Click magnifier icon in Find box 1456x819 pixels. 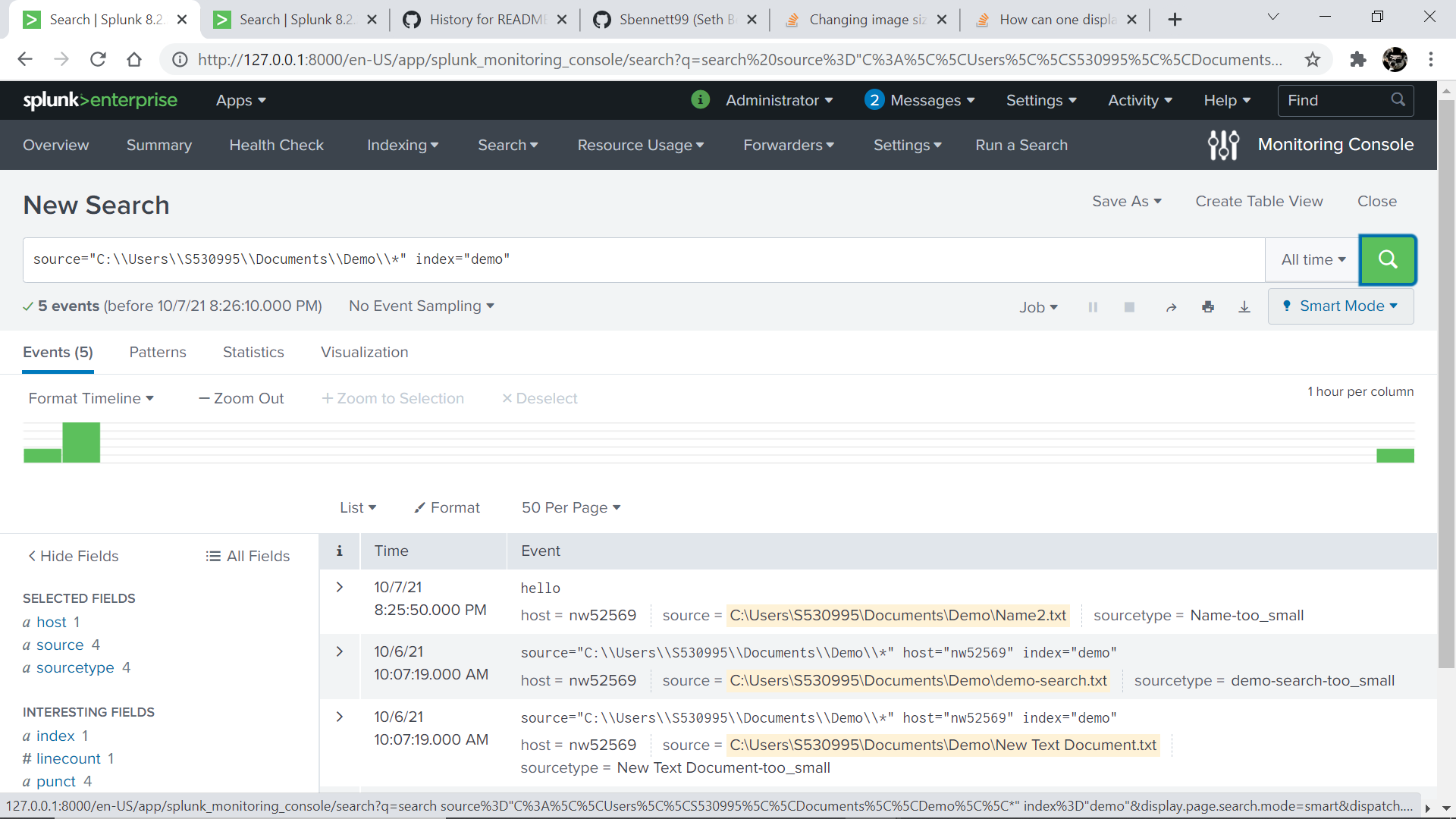1398,99
